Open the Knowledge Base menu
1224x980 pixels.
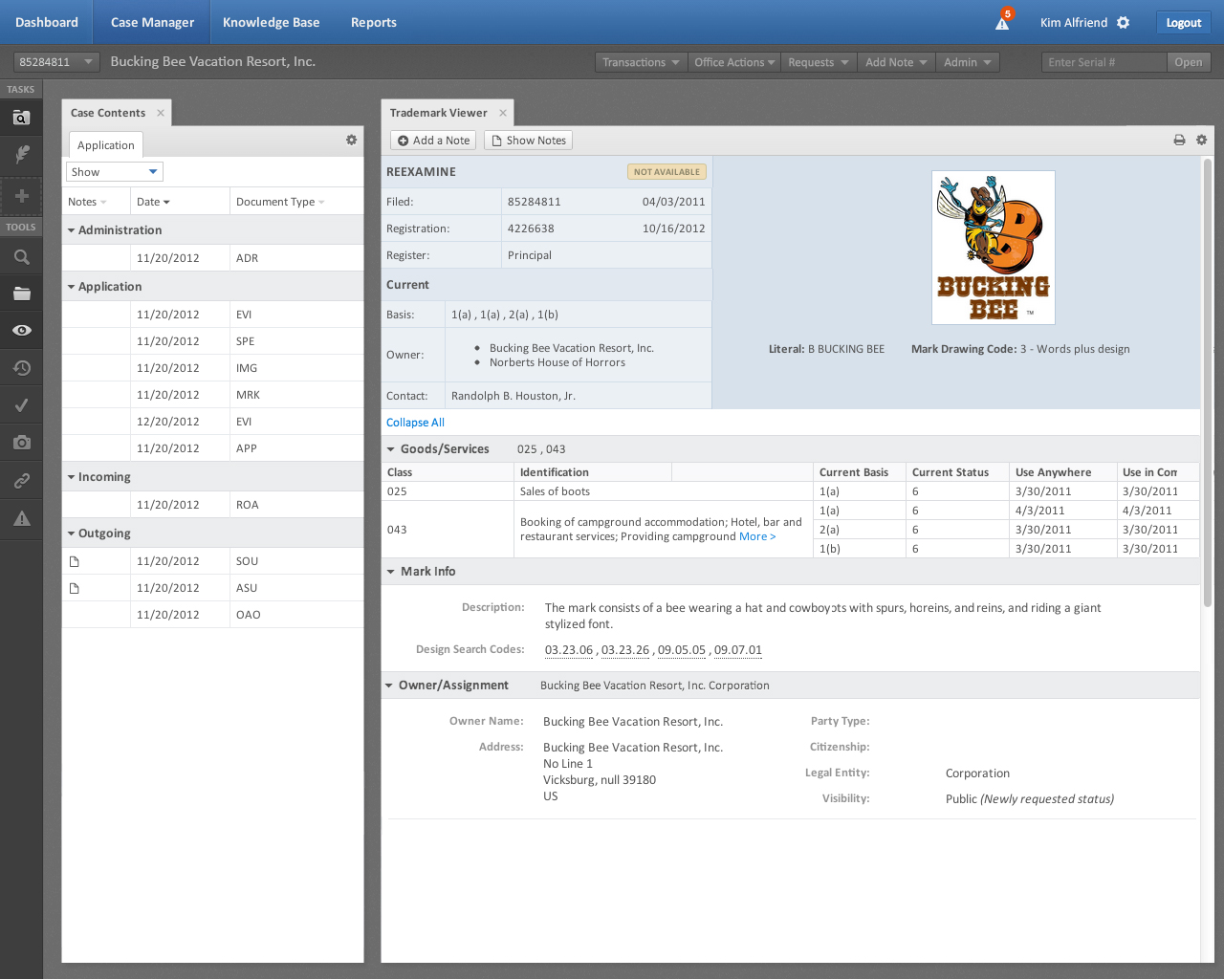271,22
